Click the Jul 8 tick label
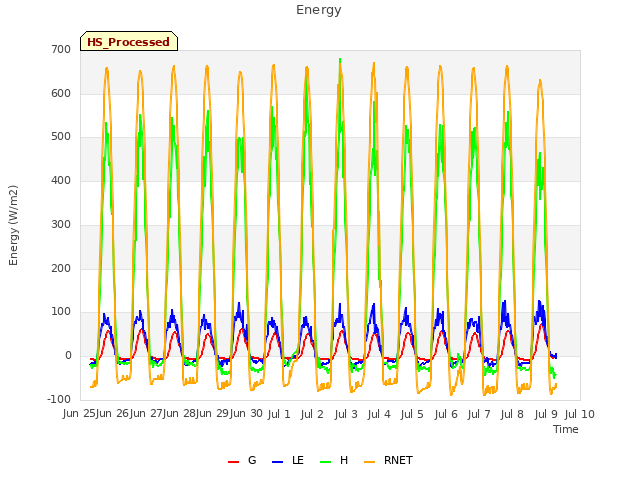Image resolution: width=640 pixels, height=480 pixels. tap(512, 414)
